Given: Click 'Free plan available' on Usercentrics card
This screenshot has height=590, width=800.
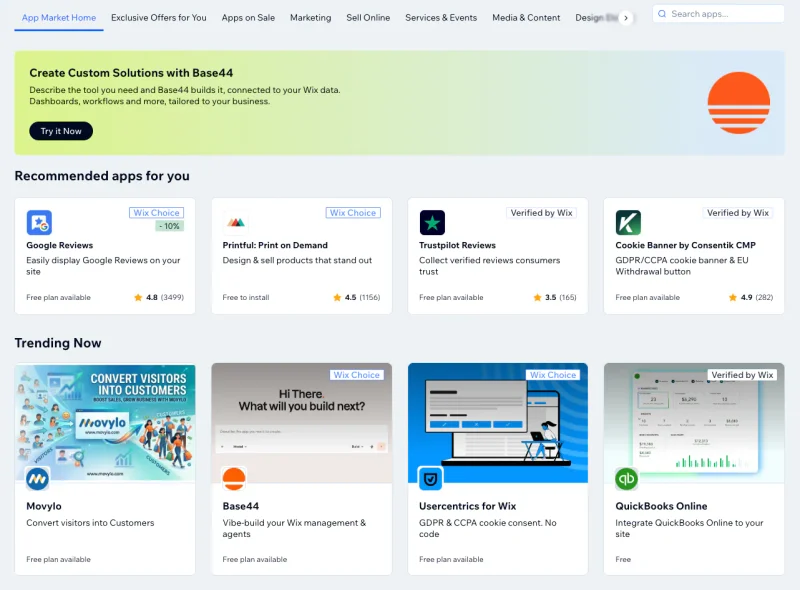Looking at the screenshot, I should [451, 559].
